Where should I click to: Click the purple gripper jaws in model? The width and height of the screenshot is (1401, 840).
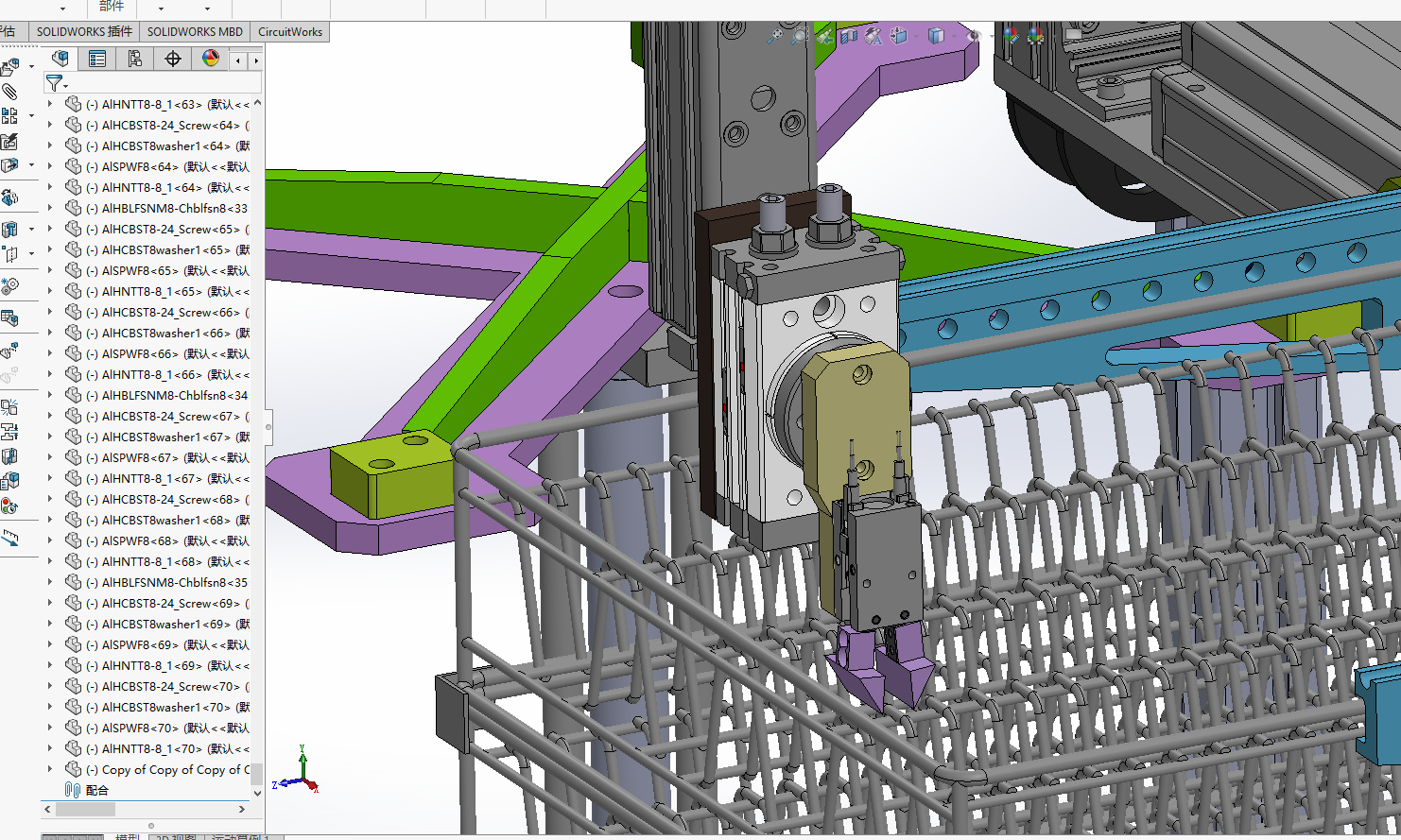coord(879,666)
